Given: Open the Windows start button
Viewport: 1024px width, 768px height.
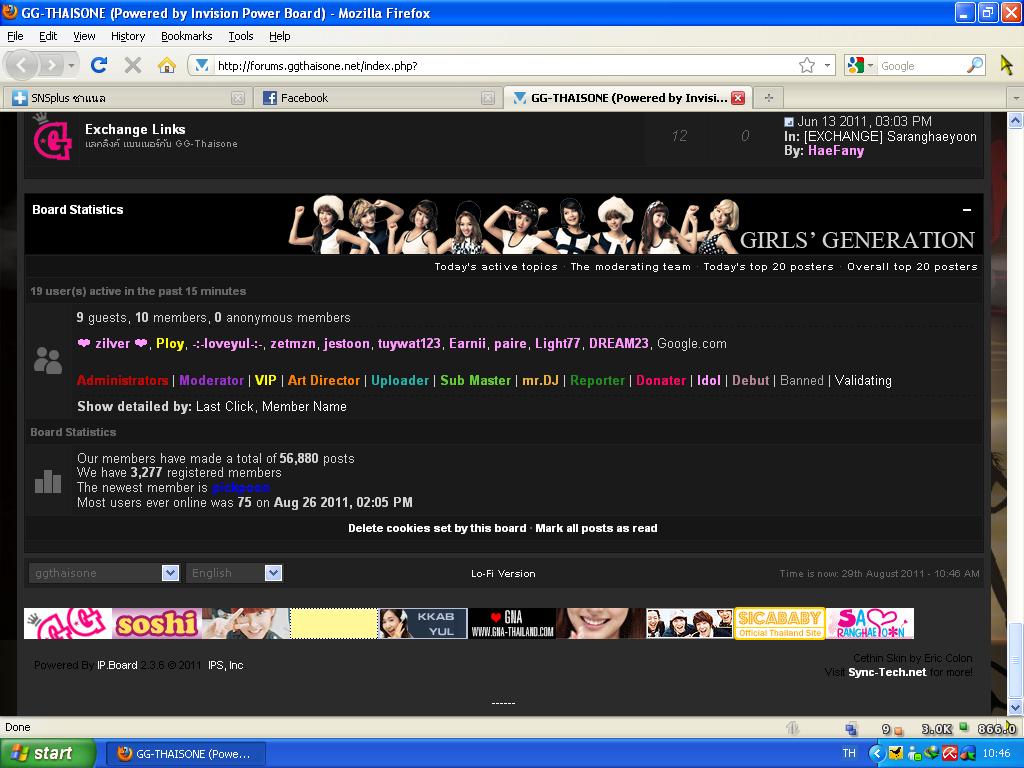Looking at the screenshot, I should point(48,753).
